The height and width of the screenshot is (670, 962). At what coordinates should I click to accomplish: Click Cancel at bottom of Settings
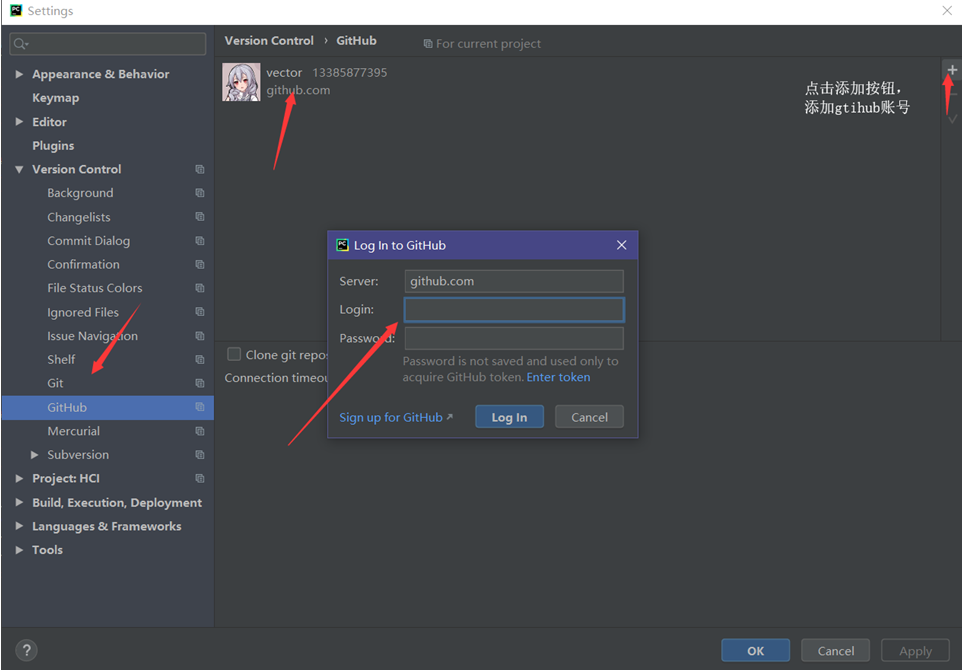pyautogui.click(x=836, y=650)
